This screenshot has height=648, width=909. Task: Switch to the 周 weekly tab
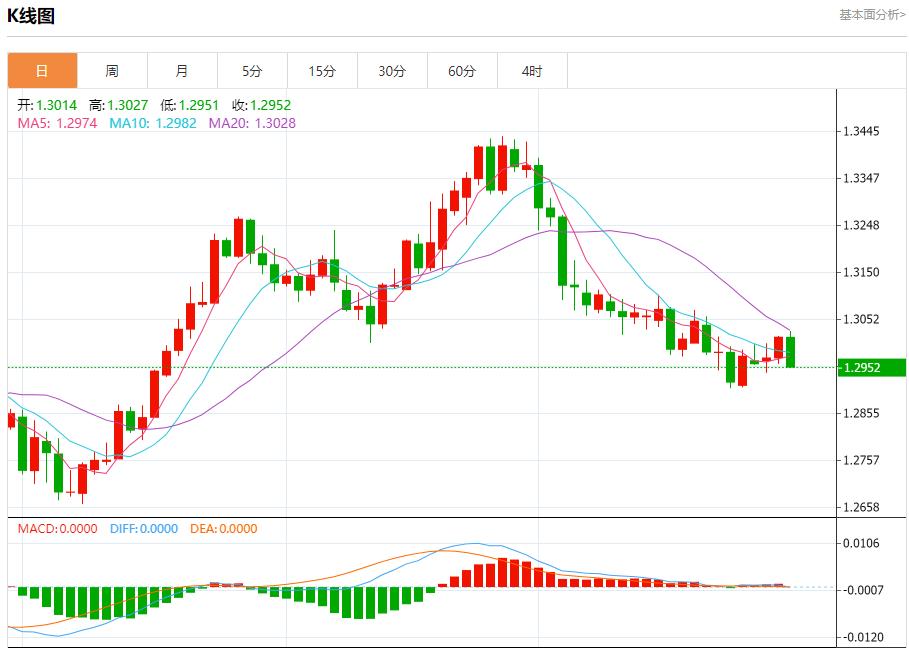click(112, 71)
